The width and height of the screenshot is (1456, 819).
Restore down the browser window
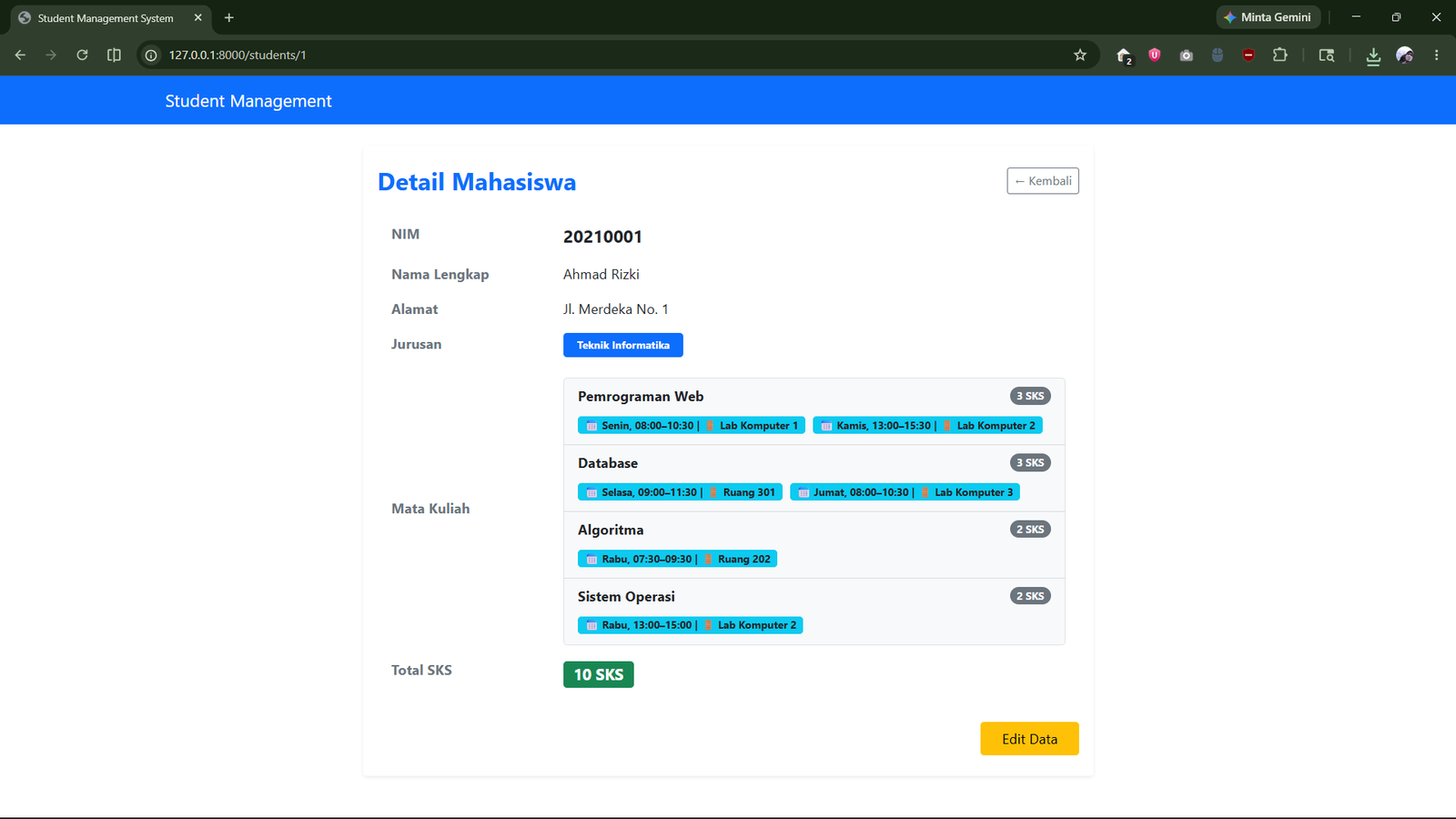pyautogui.click(x=1396, y=17)
